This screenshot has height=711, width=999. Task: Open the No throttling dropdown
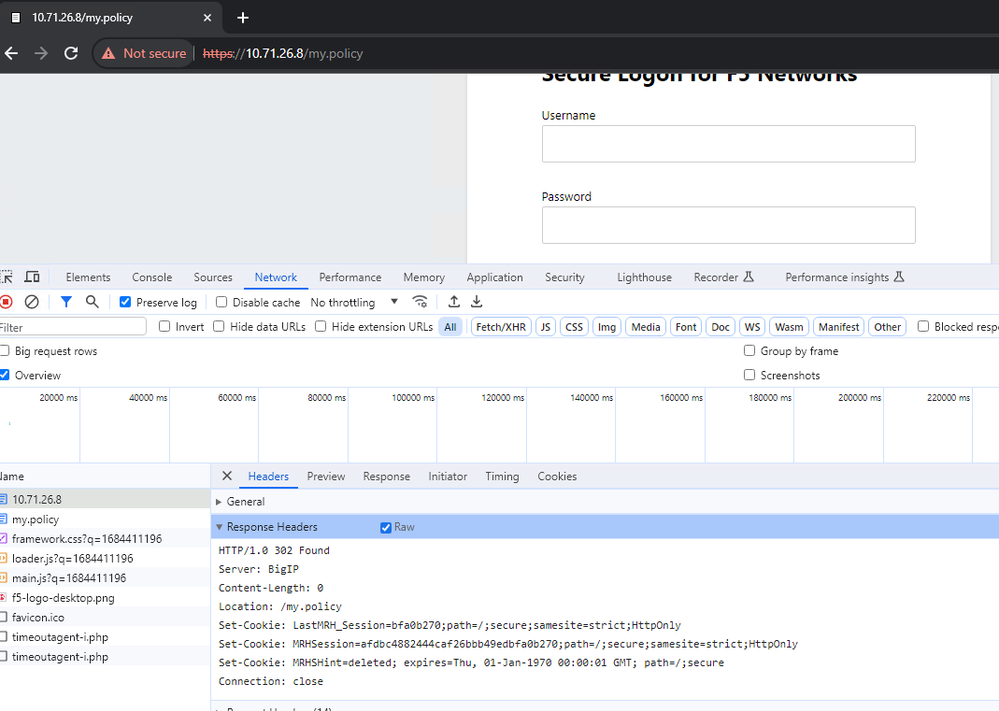[x=354, y=302]
